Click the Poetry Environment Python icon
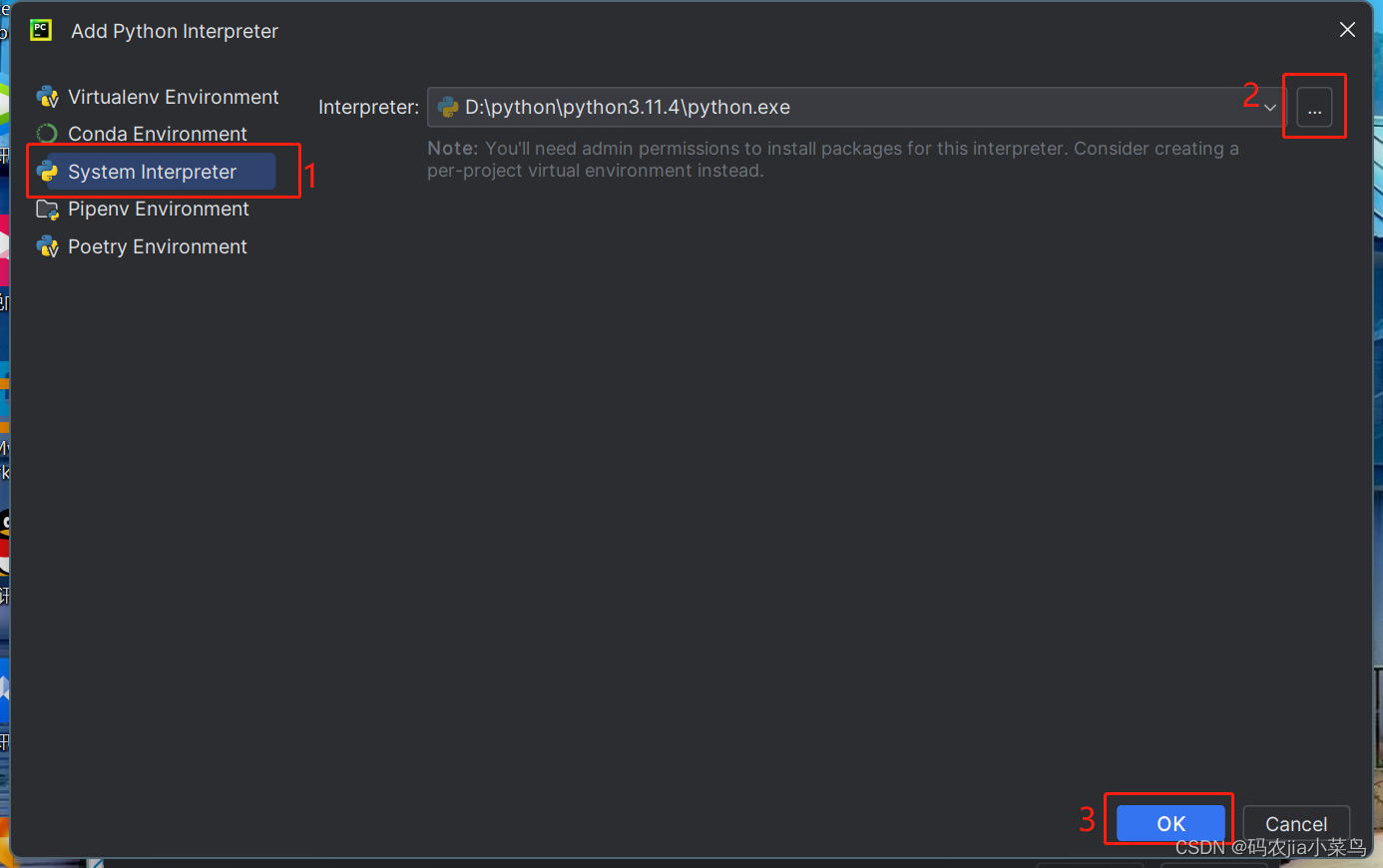The width and height of the screenshot is (1383, 868). (47, 246)
